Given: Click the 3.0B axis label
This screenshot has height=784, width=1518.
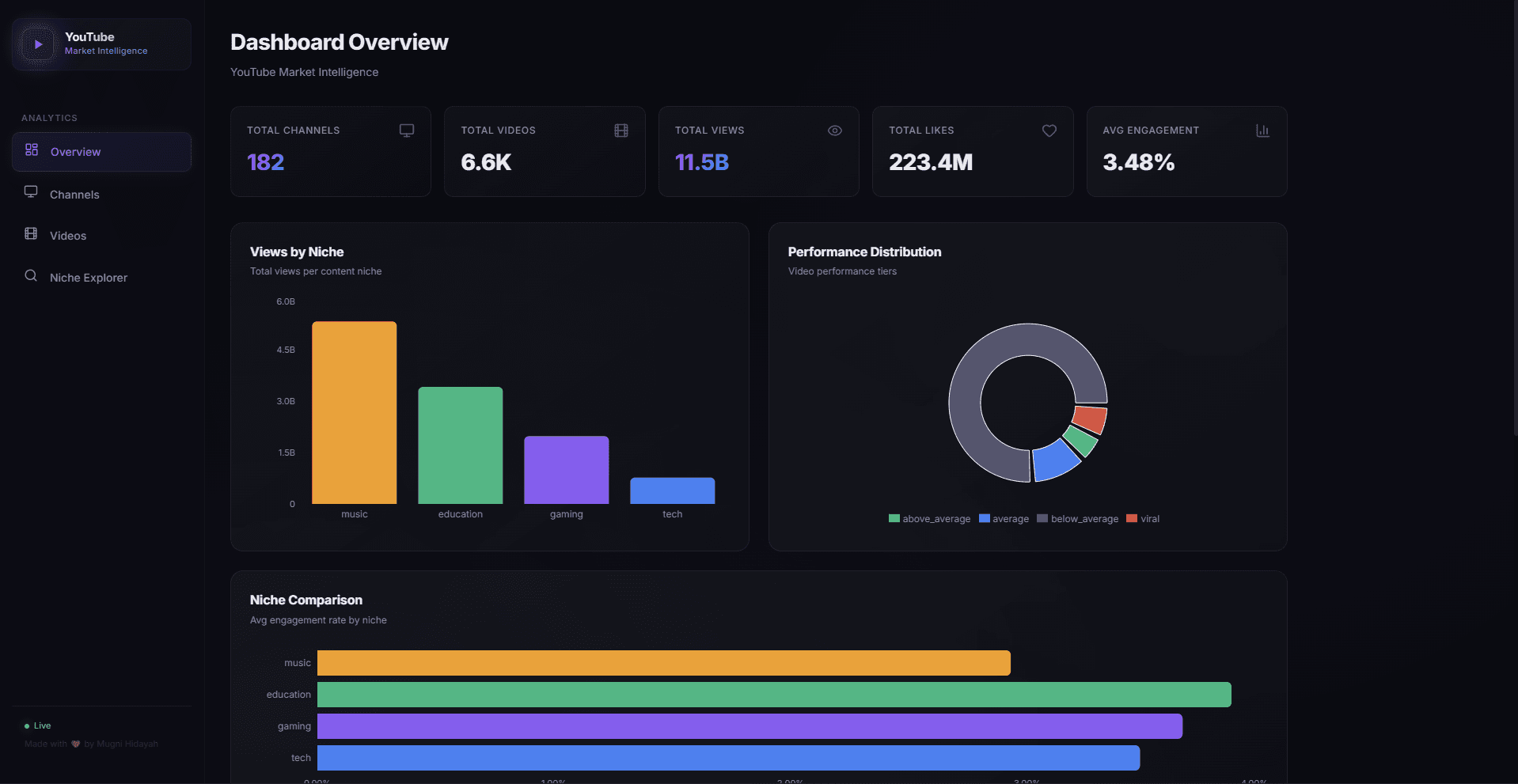Looking at the screenshot, I should click(286, 401).
